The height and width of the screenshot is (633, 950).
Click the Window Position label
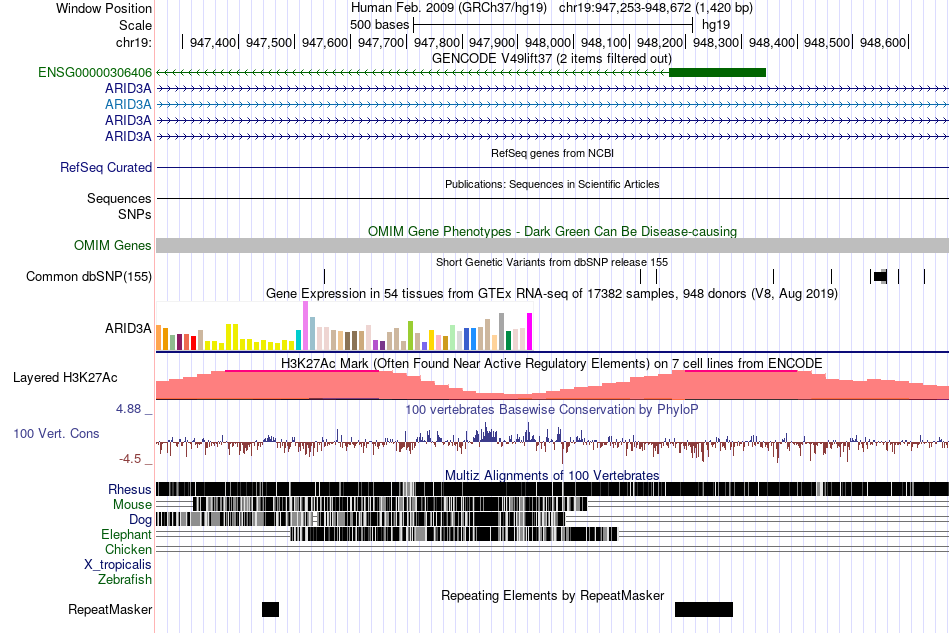pyautogui.click(x=104, y=8)
